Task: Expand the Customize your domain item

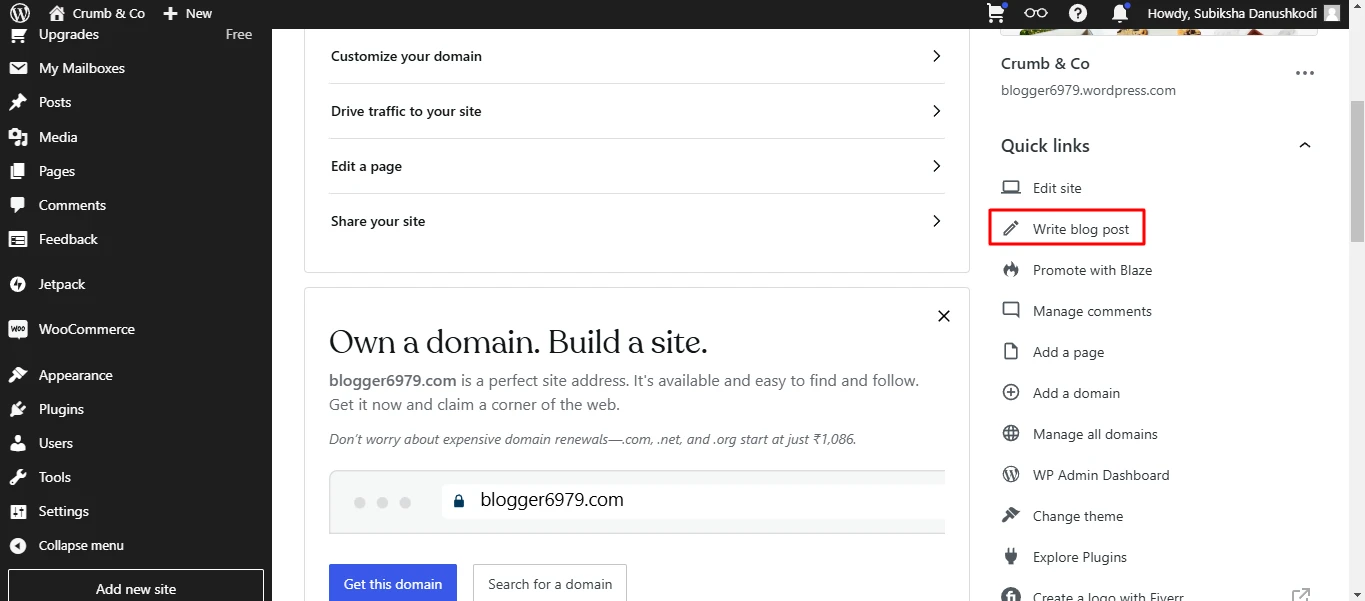Action: pos(636,57)
